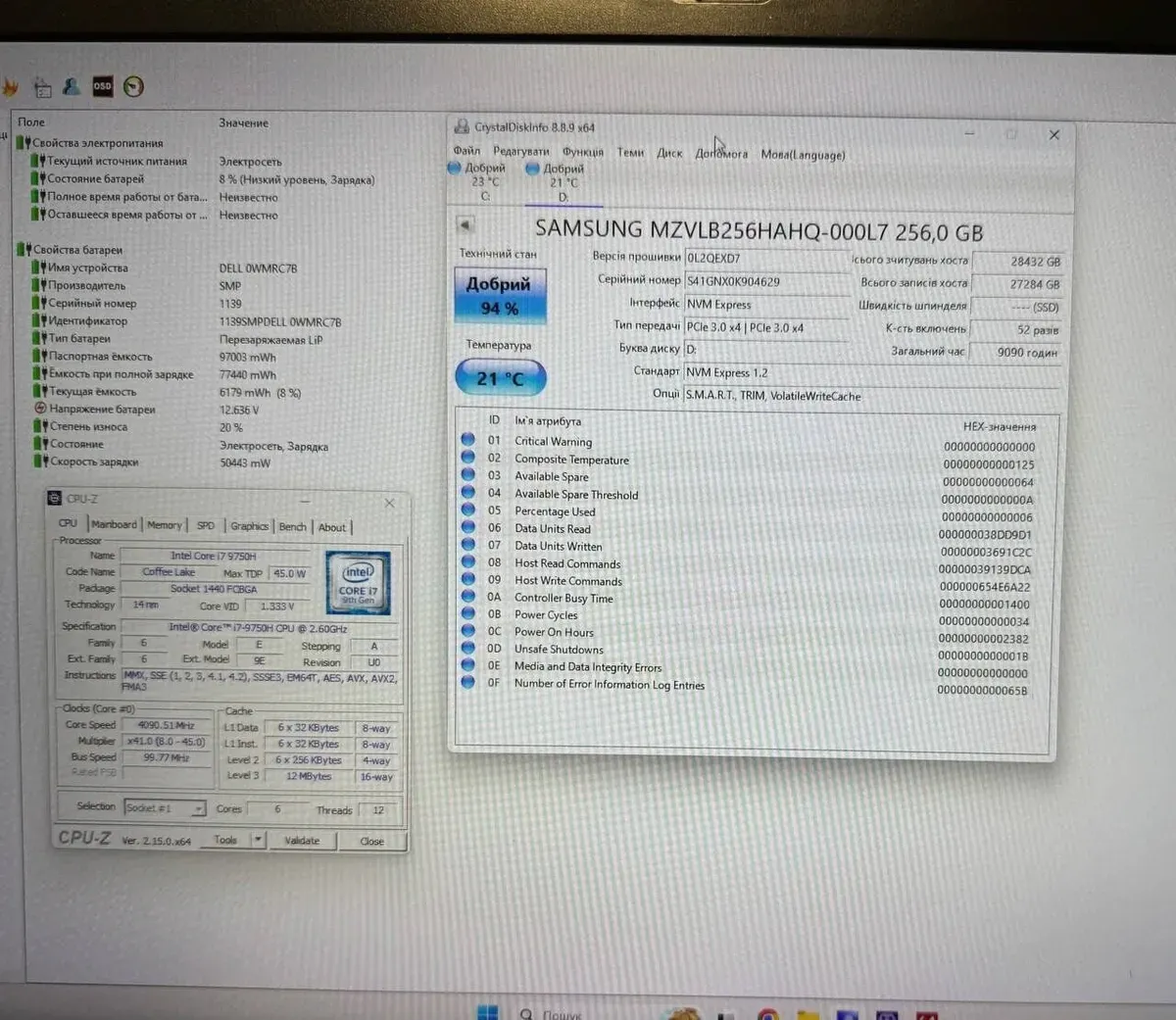Click the Свойства батареи tree node

pyautogui.click(x=78, y=250)
